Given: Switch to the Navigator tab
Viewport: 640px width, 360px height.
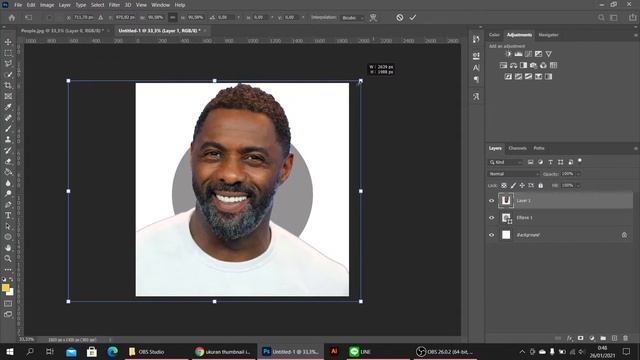Looking at the screenshot, I should (548, 35).
